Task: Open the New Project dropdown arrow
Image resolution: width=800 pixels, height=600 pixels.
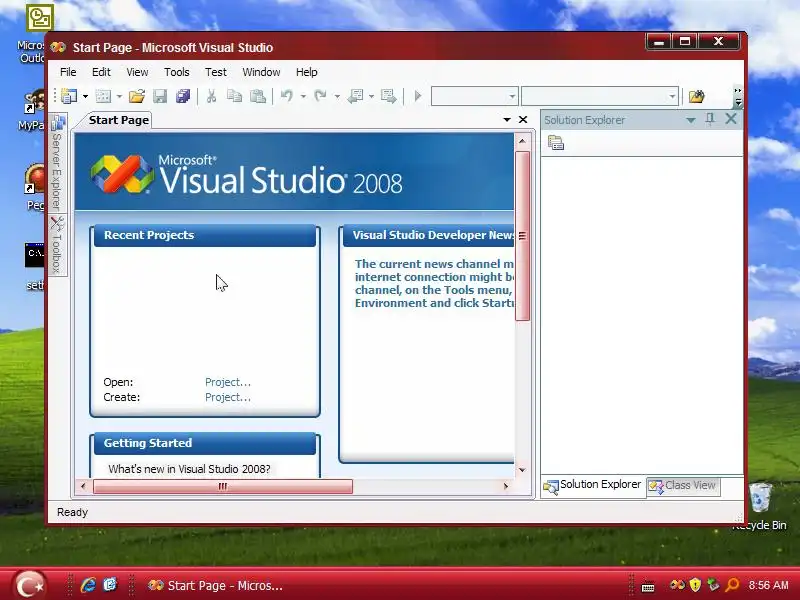Action: coord(85,96)
